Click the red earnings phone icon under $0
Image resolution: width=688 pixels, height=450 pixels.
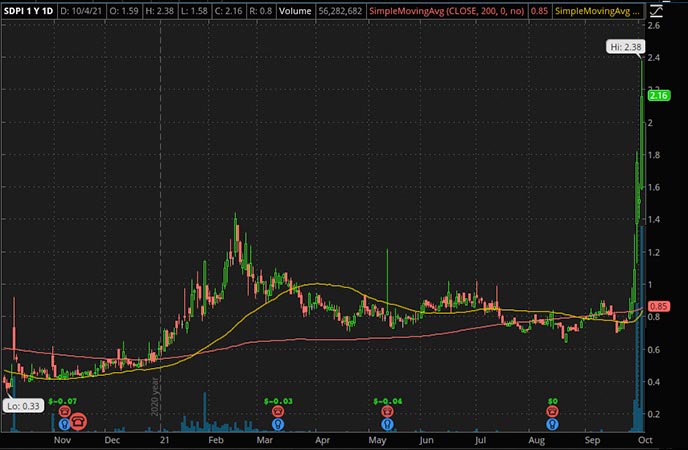[552, 411]
